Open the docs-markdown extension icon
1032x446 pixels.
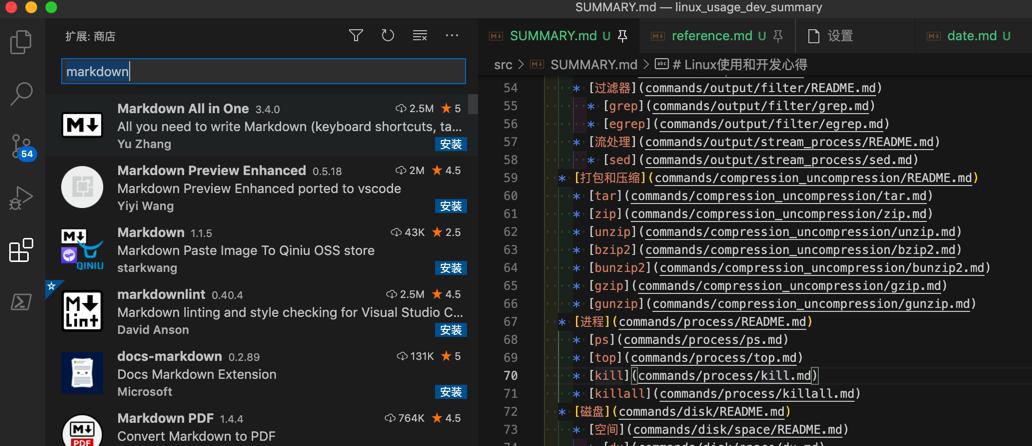click(x=82, y=373)
